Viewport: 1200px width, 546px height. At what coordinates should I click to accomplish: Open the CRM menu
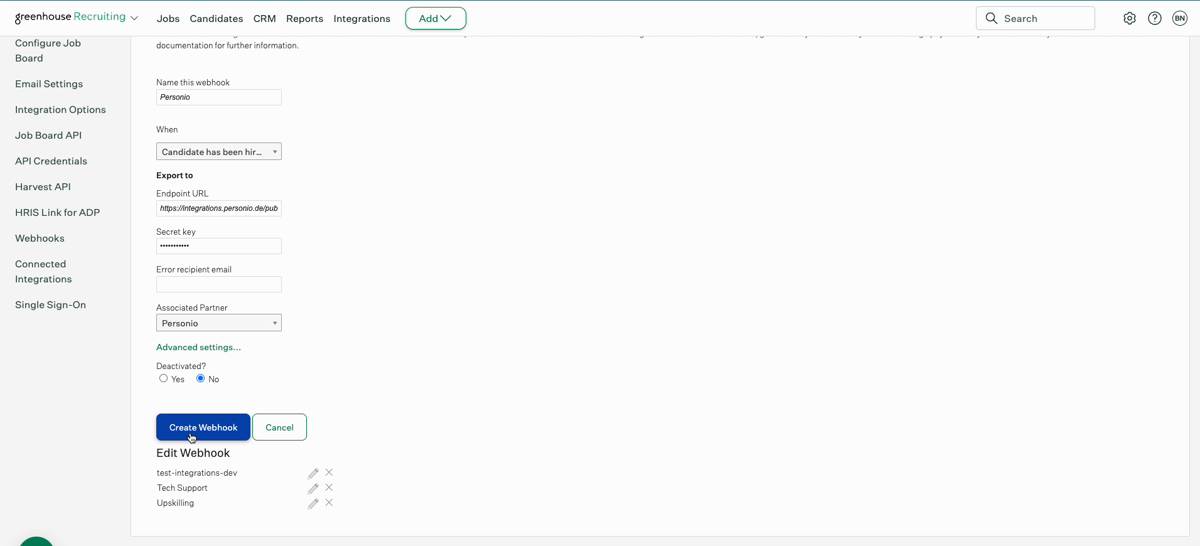[264, 18]
